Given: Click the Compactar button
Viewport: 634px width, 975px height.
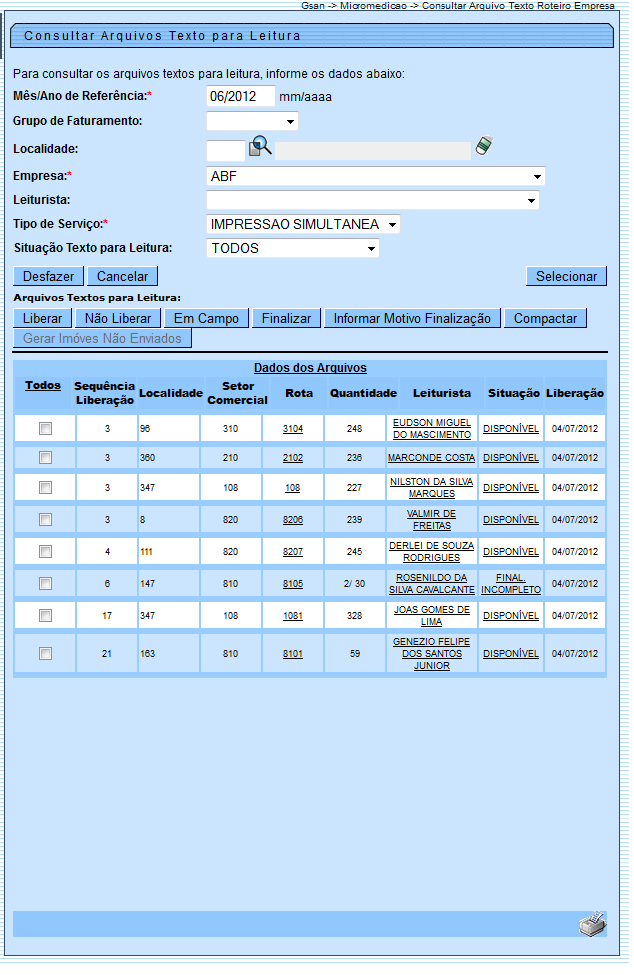Looking at the screenshot, I should [x=545, y=319].
